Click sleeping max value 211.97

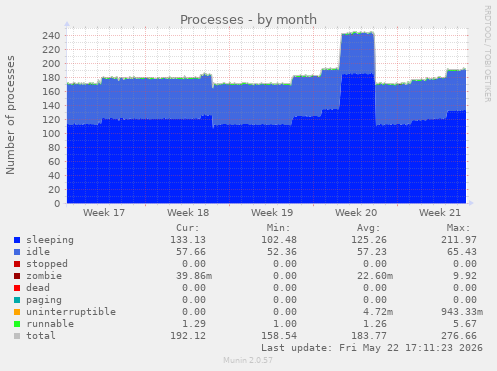tap(459, 240)
